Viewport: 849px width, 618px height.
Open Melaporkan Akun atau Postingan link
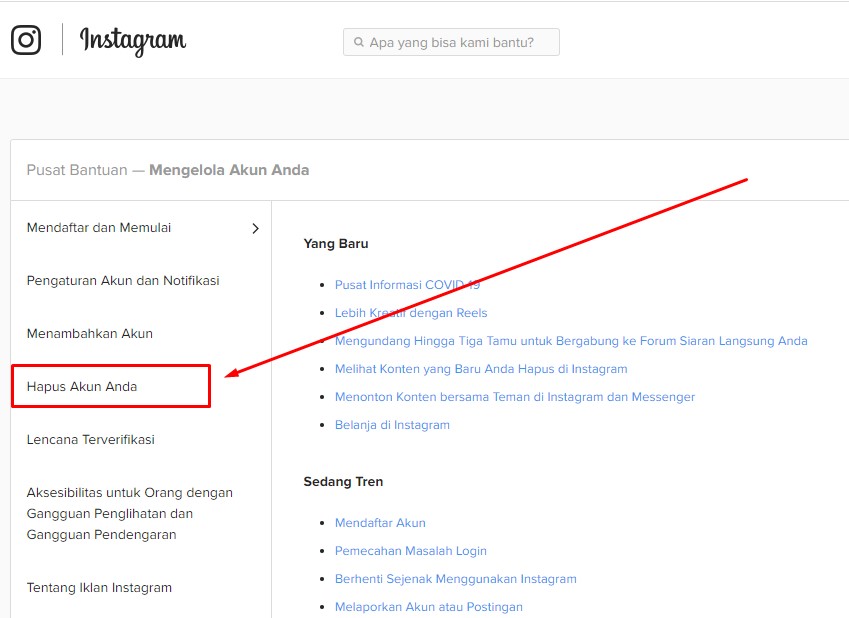(429, 607)
